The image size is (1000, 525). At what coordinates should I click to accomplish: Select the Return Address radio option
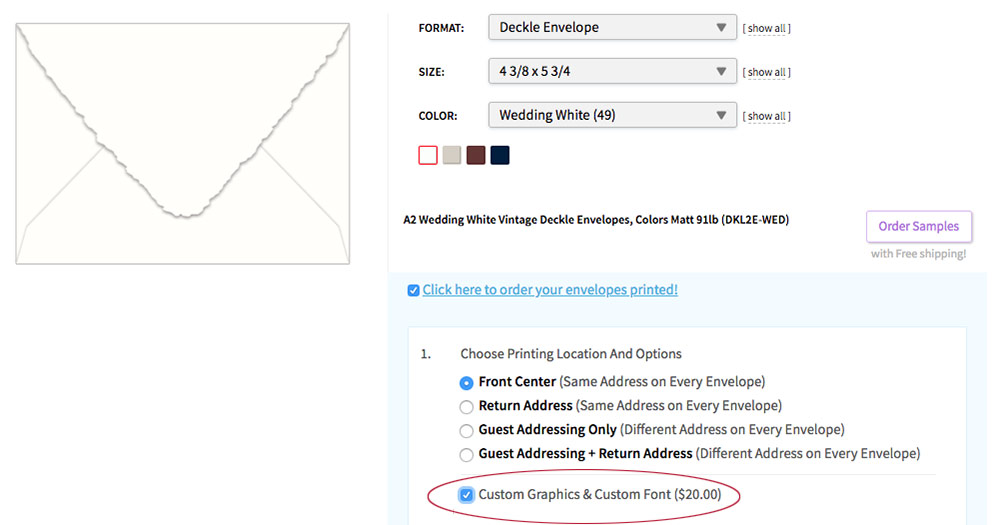(x=466, y=407)
